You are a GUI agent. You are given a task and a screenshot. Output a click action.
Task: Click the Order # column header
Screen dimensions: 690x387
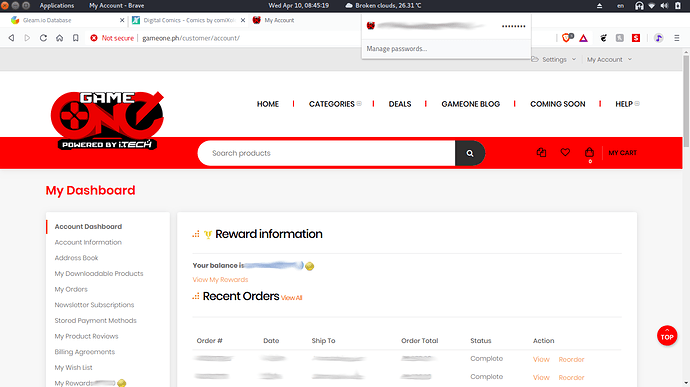209,341
